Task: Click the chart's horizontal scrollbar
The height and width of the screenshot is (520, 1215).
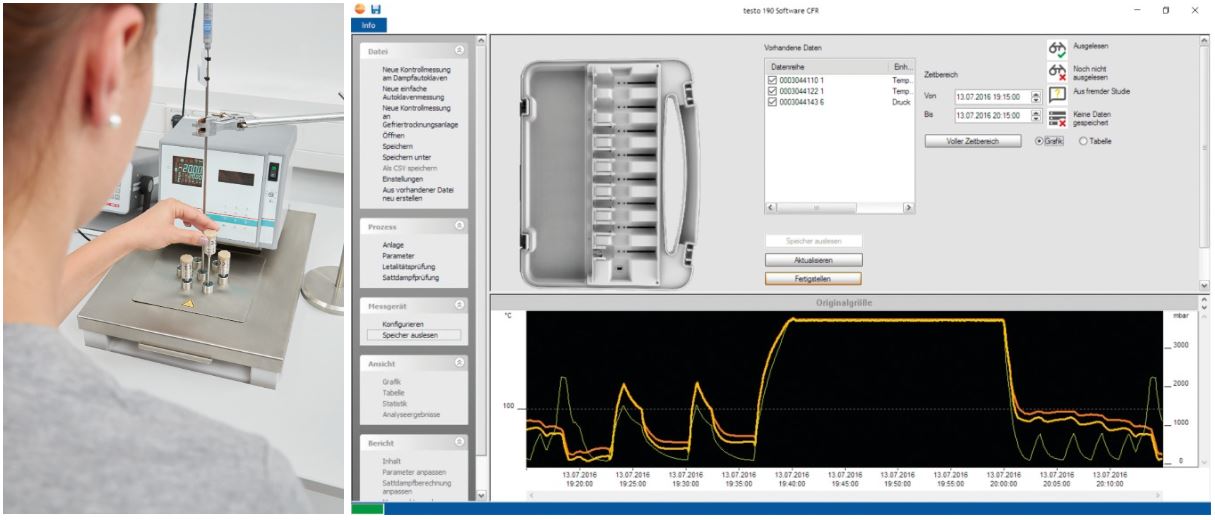Action: (x=845, y=495)
